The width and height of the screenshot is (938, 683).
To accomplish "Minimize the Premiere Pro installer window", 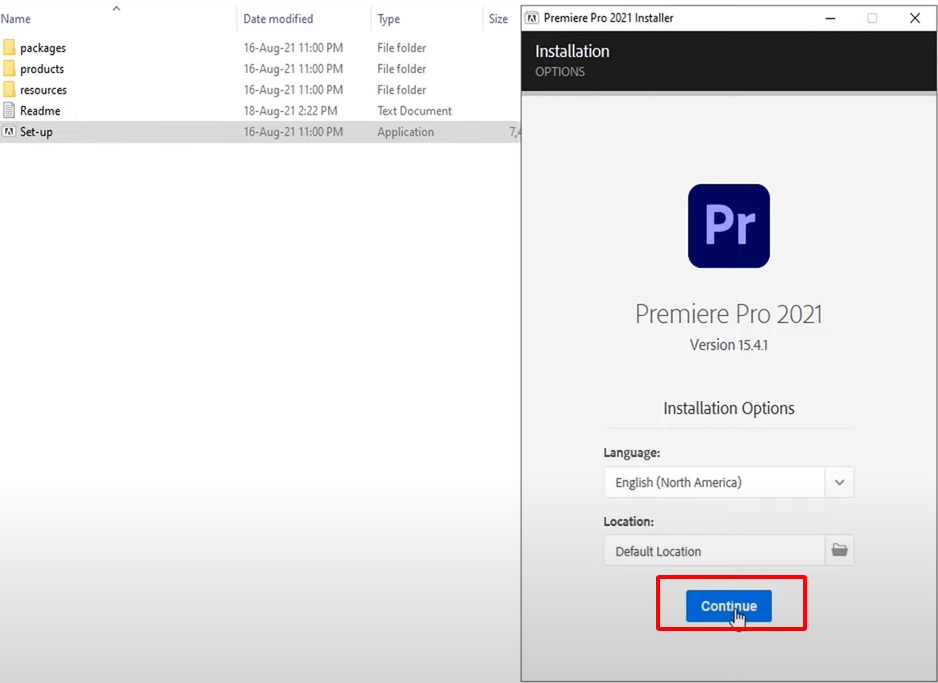I will point(829,18).
